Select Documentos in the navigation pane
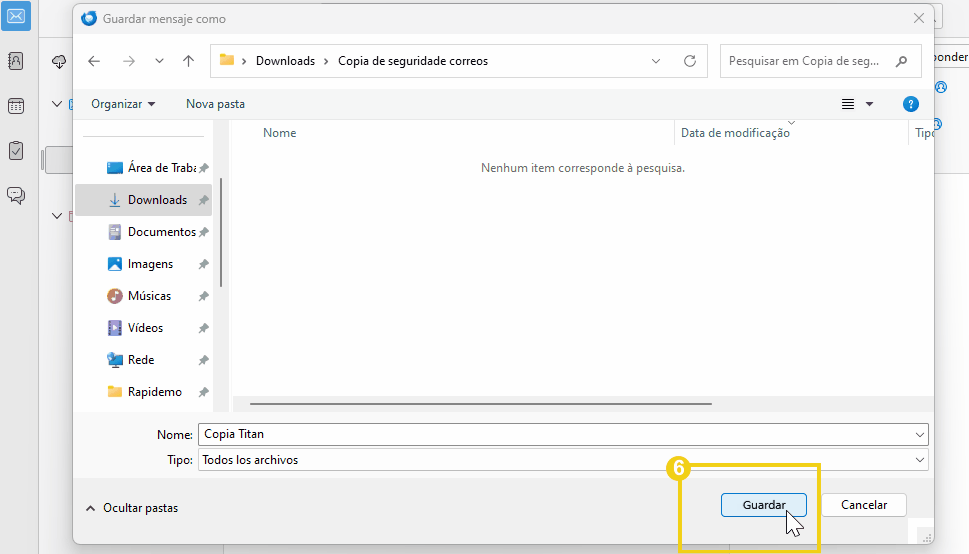Viewport: 969px width, 554px height. (161, 232)
